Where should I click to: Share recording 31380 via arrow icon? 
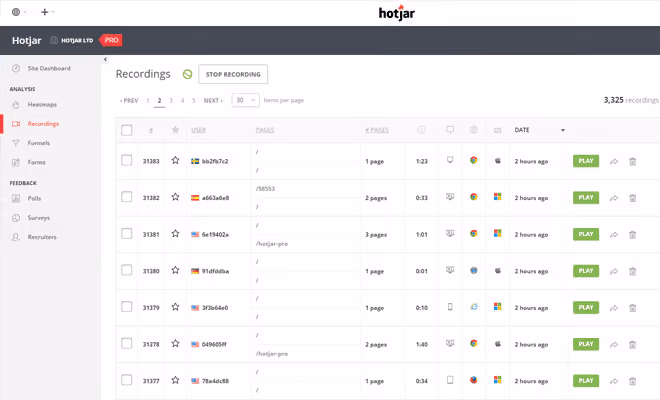614,271
